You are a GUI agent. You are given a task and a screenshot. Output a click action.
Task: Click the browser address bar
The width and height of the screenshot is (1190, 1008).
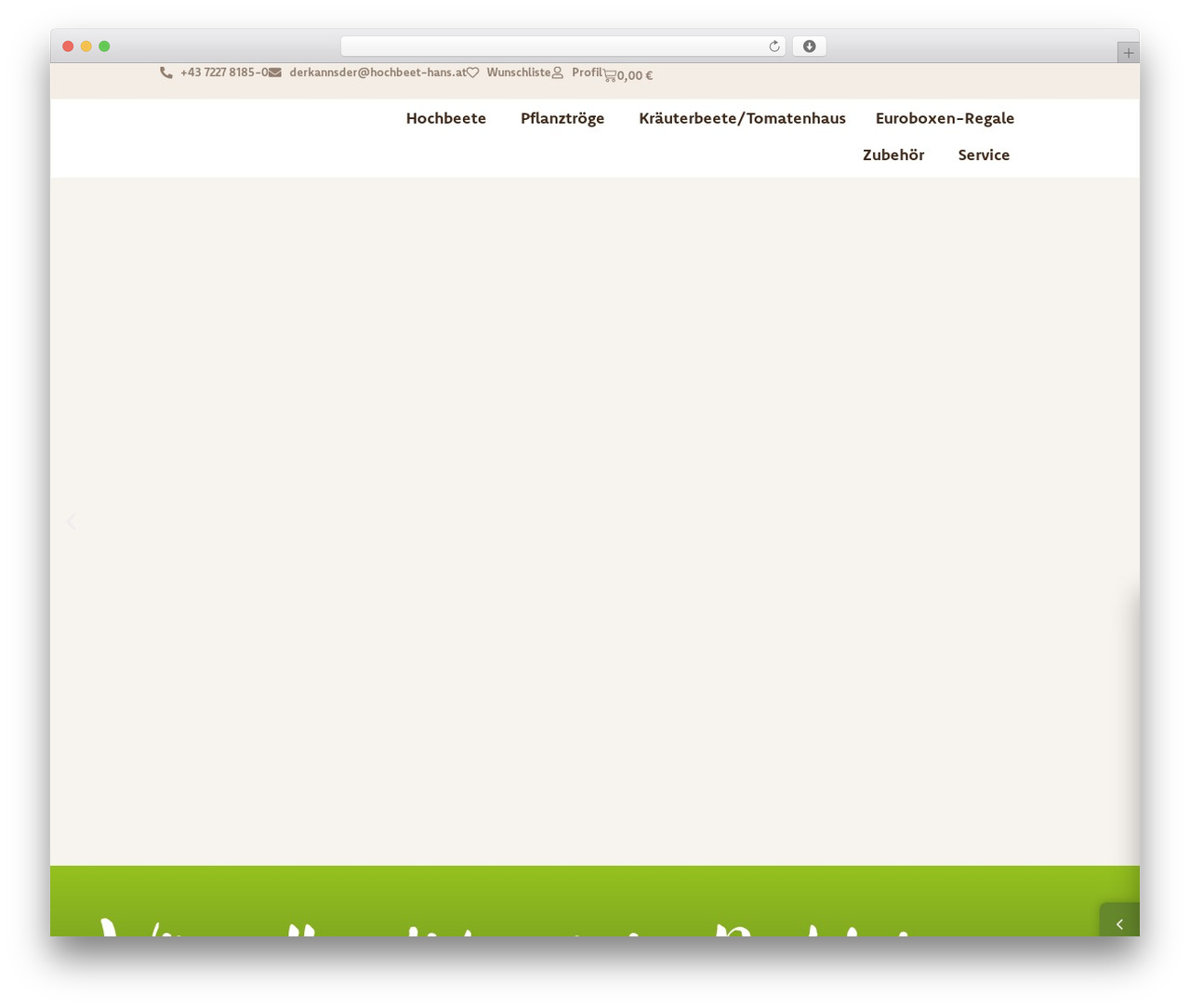(562, 46)
